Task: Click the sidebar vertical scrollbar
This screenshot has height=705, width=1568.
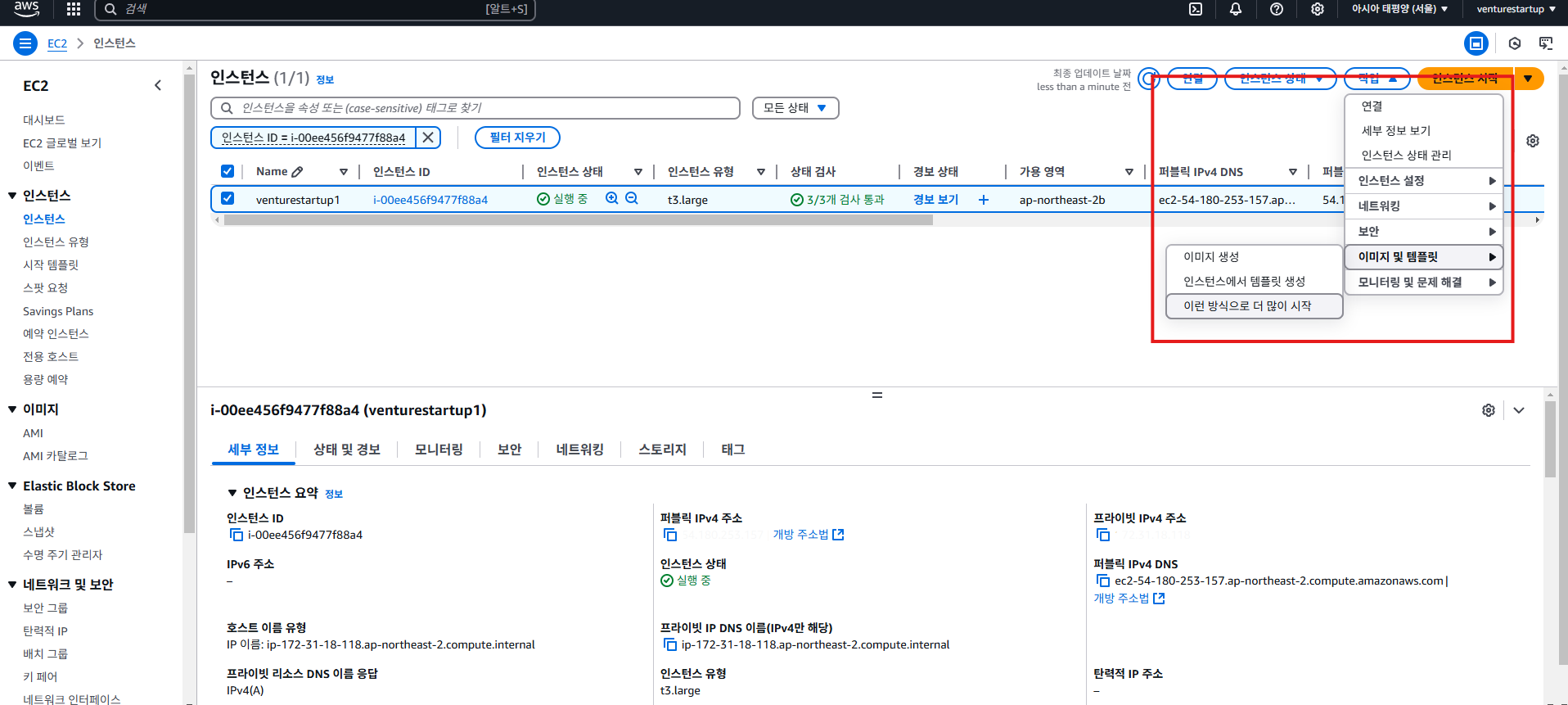Action: click(x=190, y=303)
